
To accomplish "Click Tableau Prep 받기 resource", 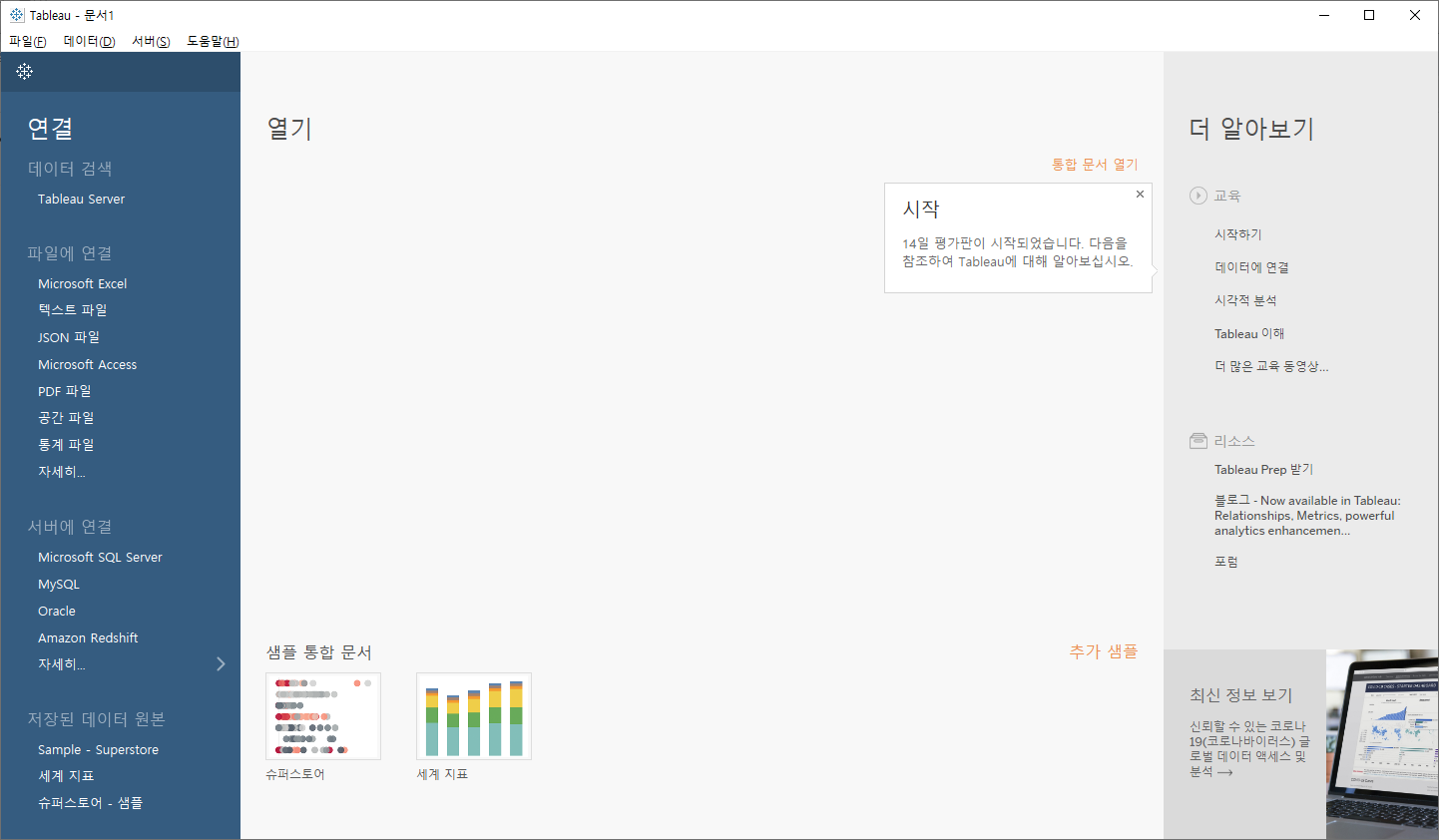I will [x=1263, y=469].
